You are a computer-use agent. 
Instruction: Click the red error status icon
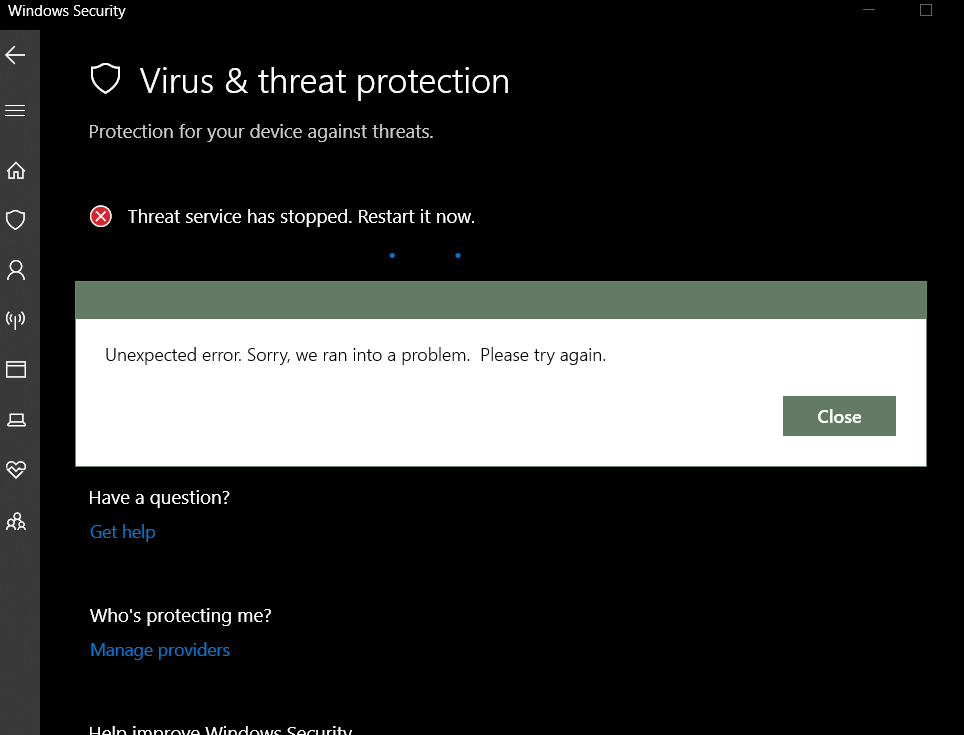tap(101, 216)
